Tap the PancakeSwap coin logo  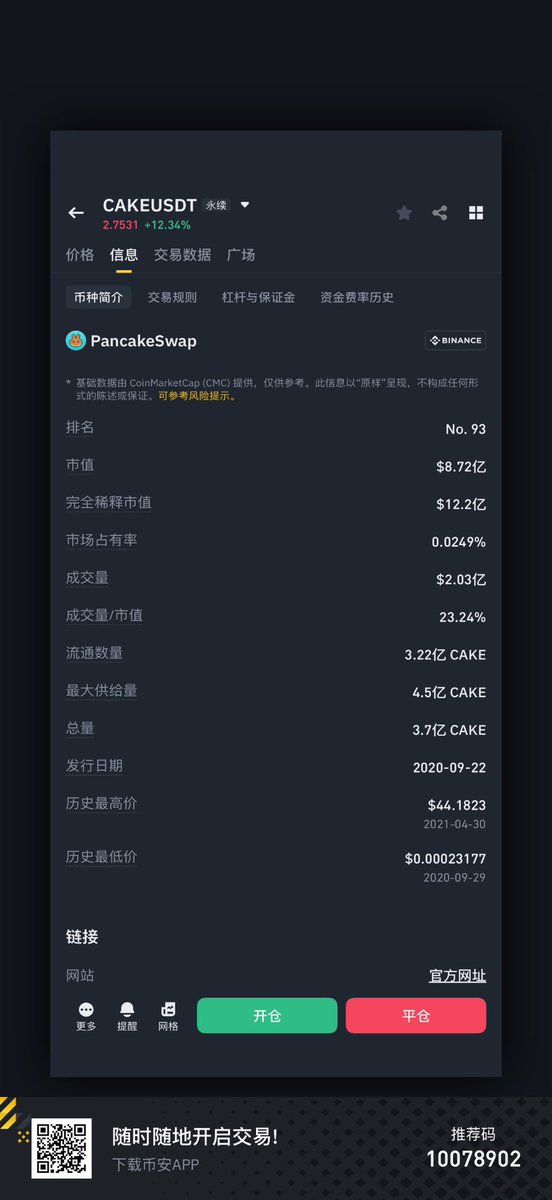coord(76,341)
